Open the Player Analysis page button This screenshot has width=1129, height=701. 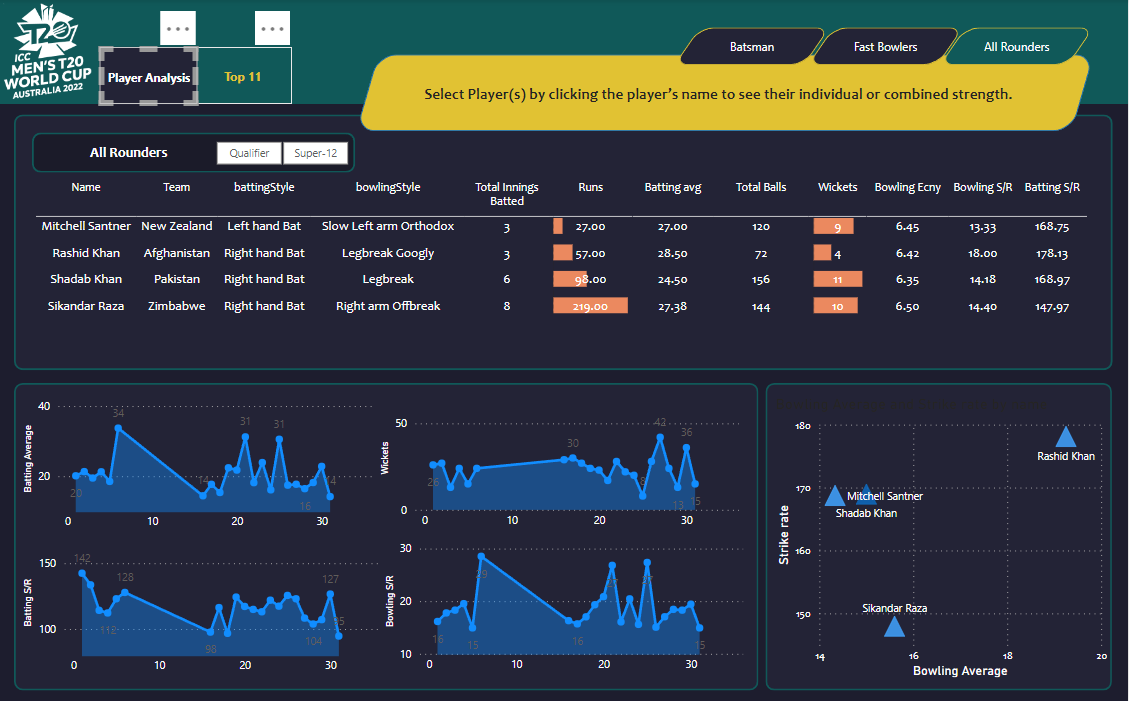click(x=149, y=77)
